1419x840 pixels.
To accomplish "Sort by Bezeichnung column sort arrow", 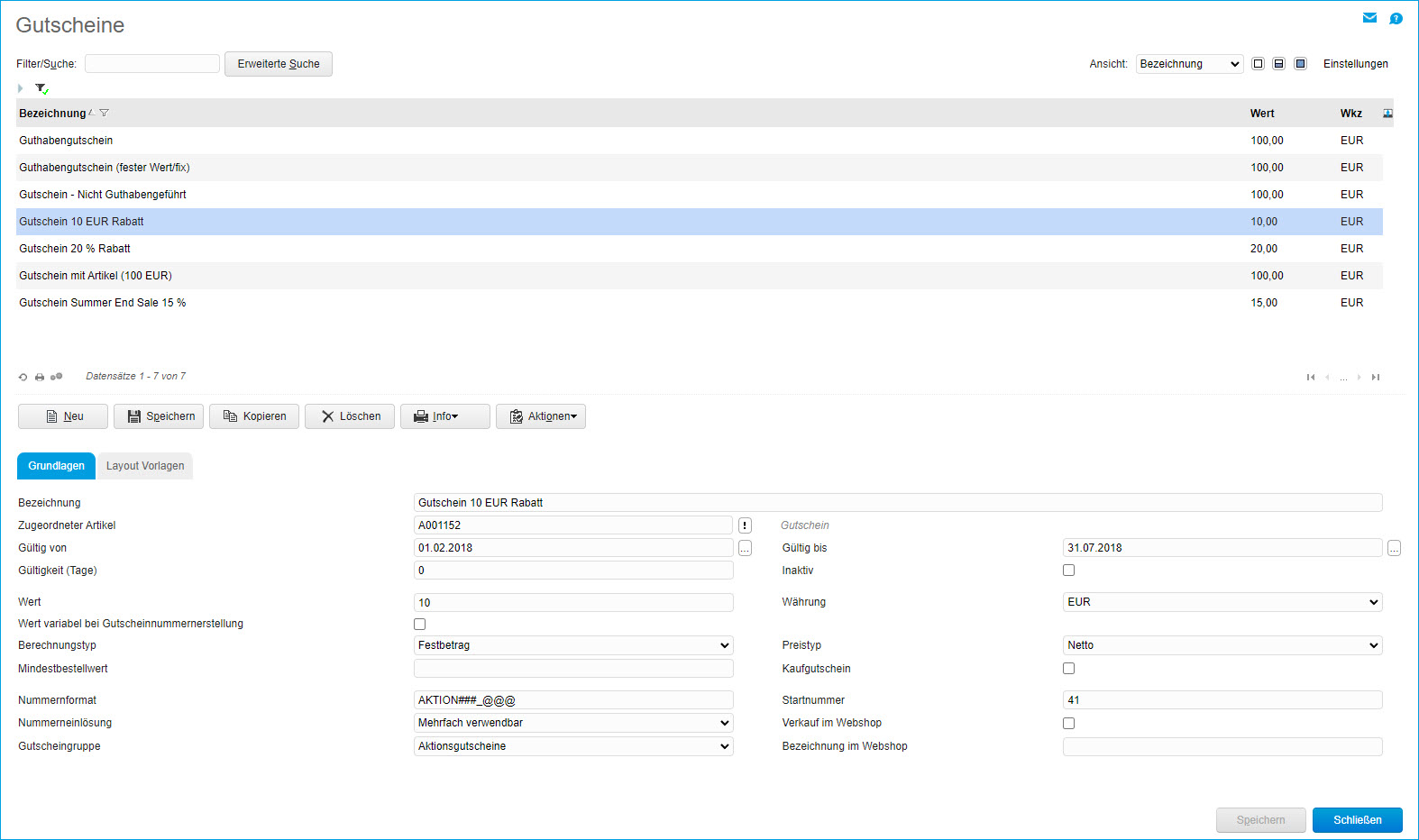I will coord(92,113).
